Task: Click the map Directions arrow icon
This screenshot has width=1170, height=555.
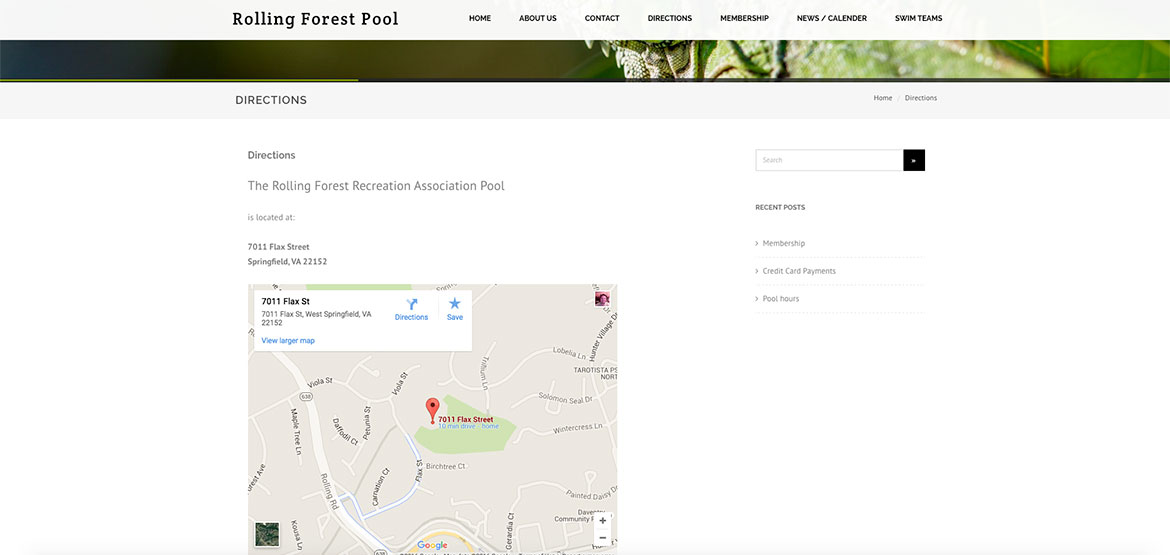Action: click(x=411, y=304)
